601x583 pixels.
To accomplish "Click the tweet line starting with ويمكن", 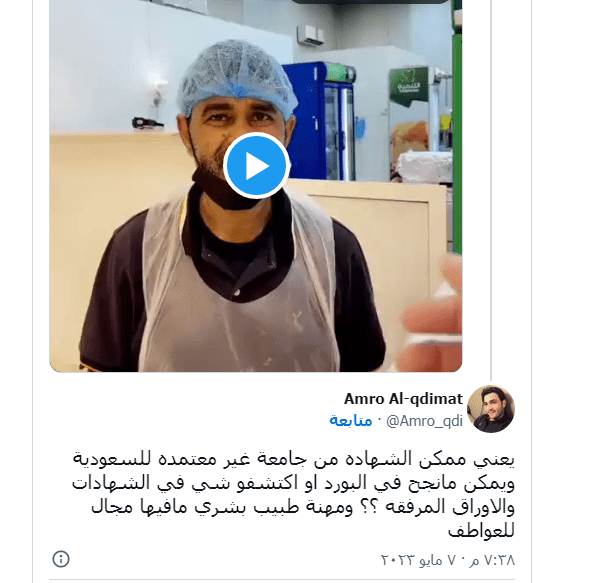I will [294, 483].
